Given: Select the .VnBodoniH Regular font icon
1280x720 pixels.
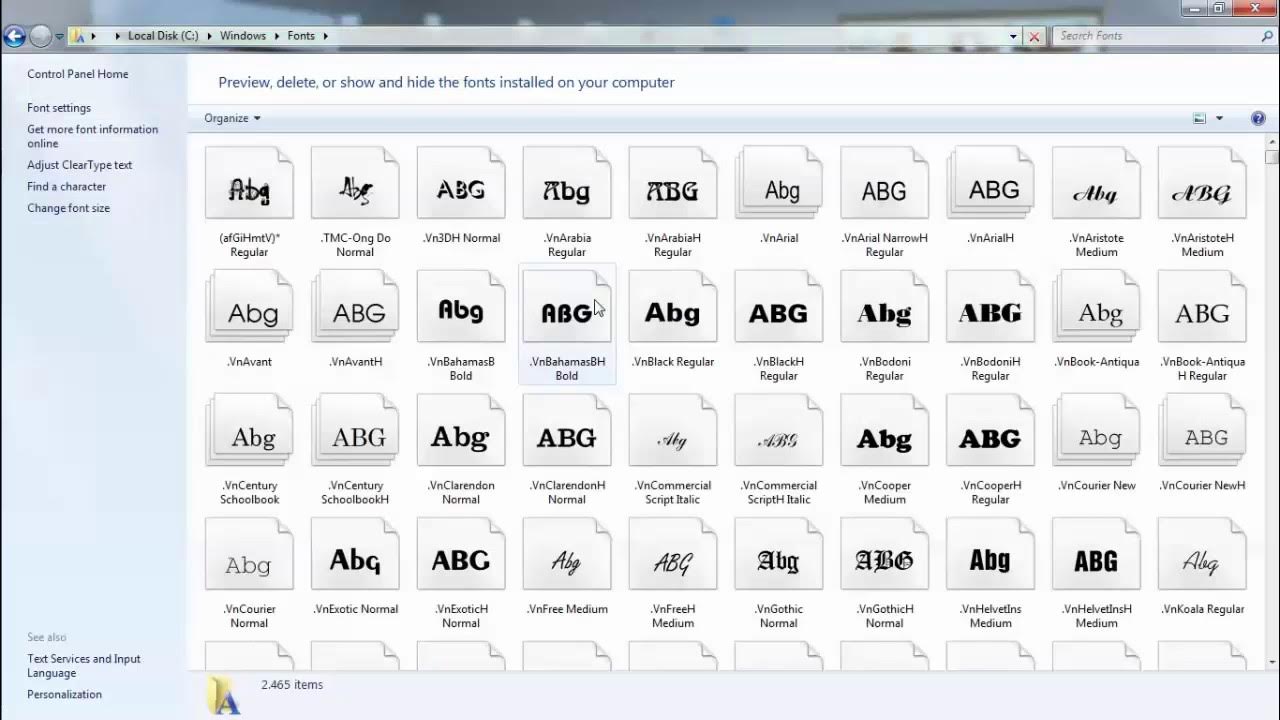Looking at the screenshot, I should [x=991, y=307].
